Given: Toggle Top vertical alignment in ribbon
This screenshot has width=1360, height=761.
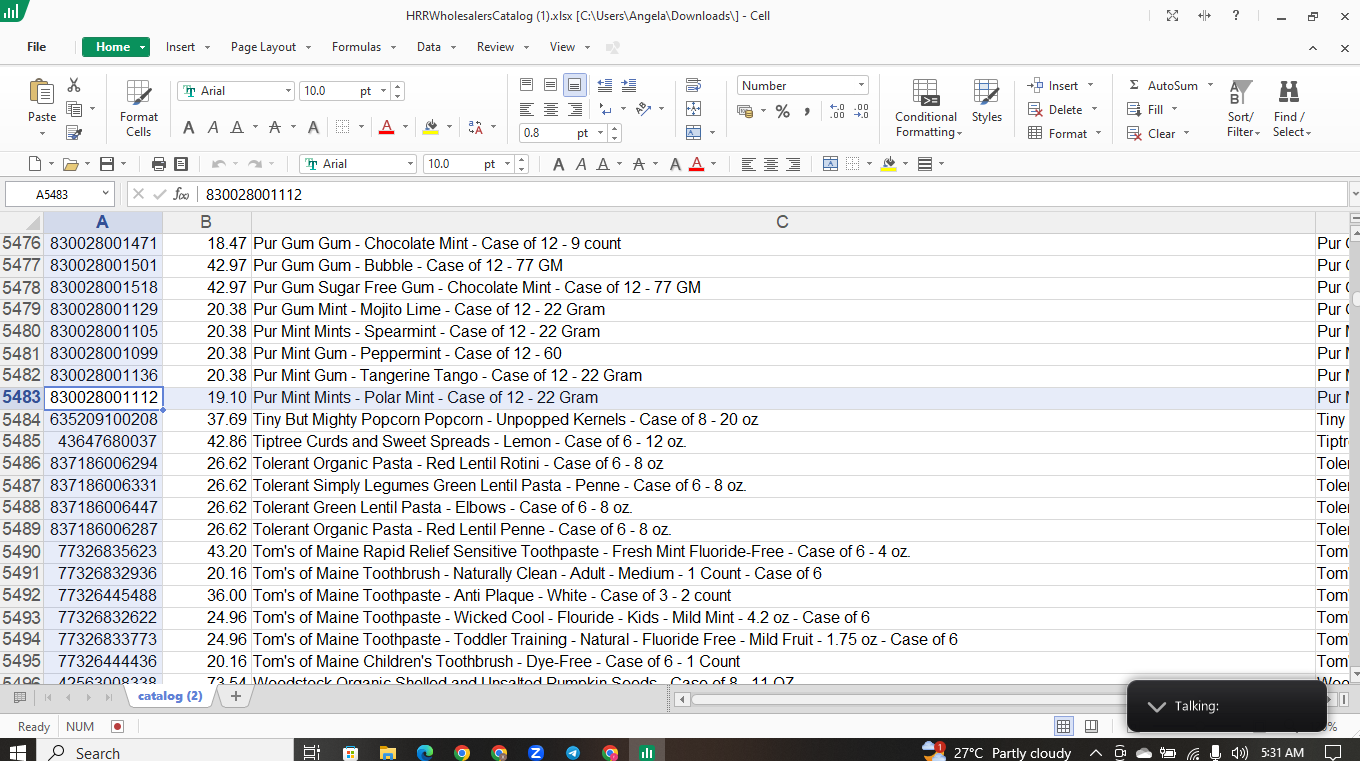Looking at the screenshot, I should coord(527,85).
